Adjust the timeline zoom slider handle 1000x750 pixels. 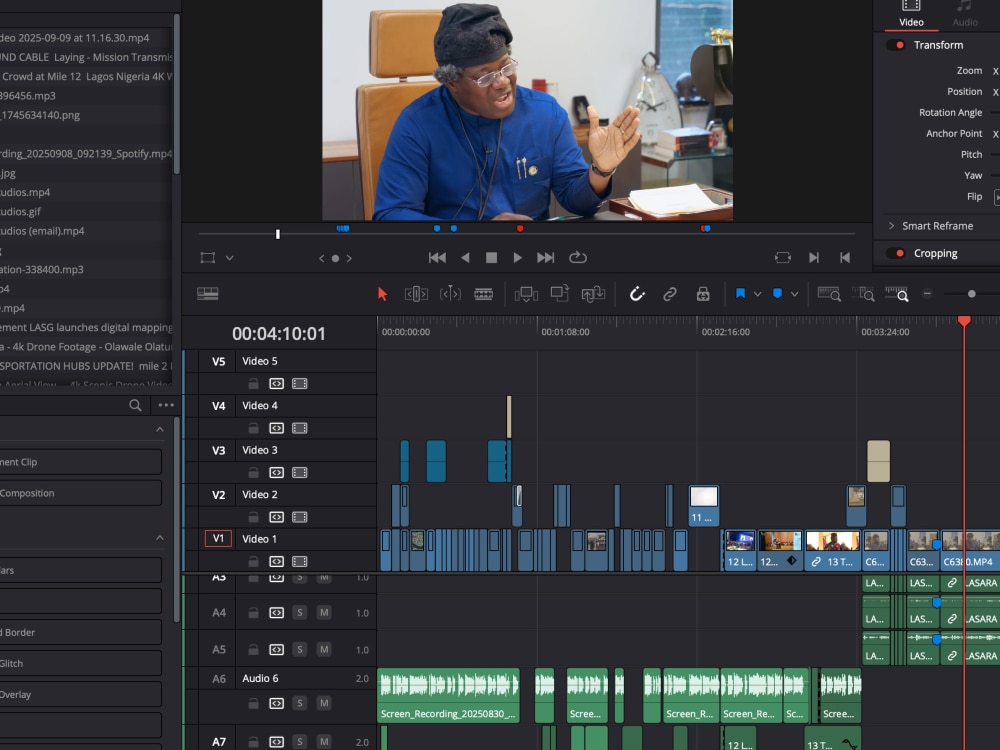(x=971, y=294)
